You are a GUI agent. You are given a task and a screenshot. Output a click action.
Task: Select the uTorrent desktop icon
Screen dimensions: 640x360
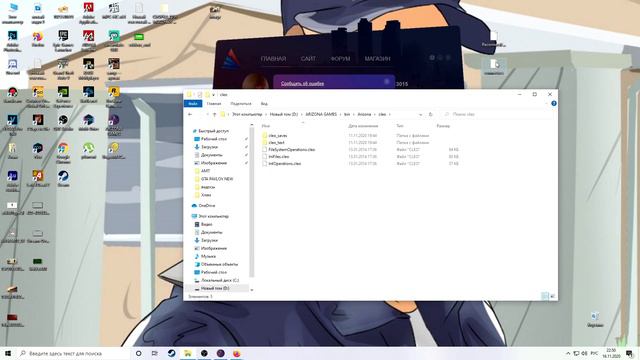pos(89,151)
